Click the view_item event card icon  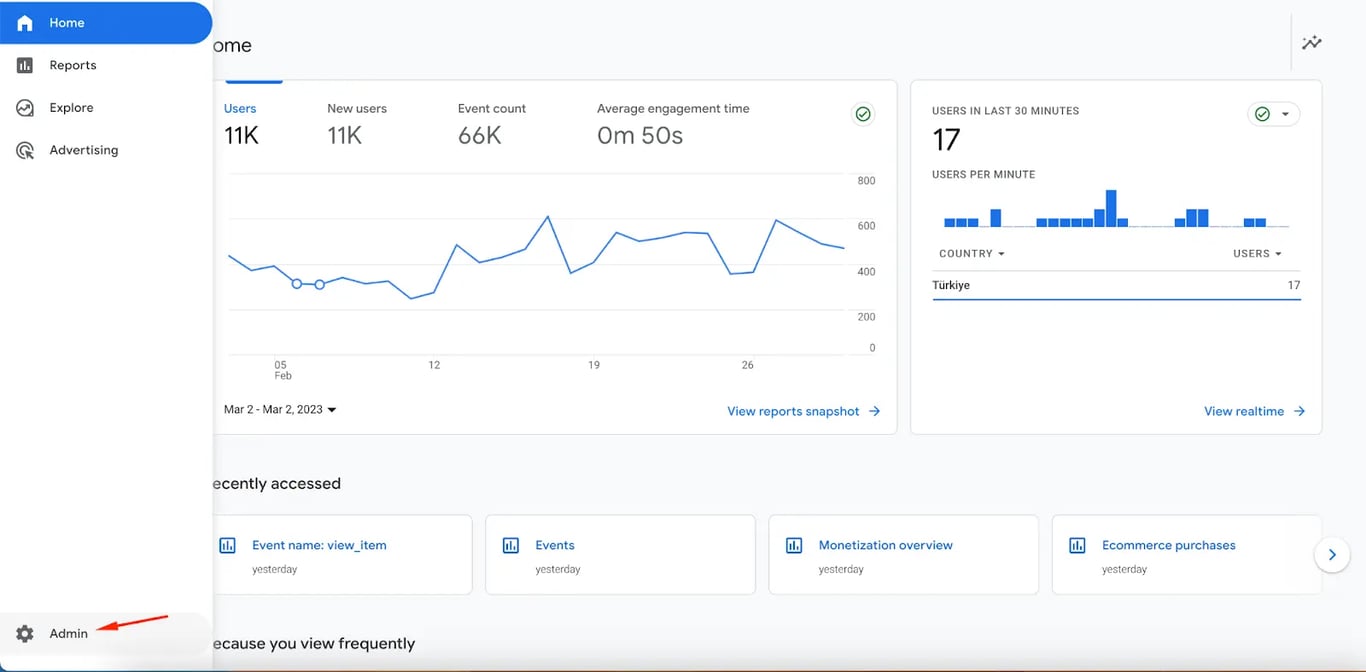pos(227,545)
